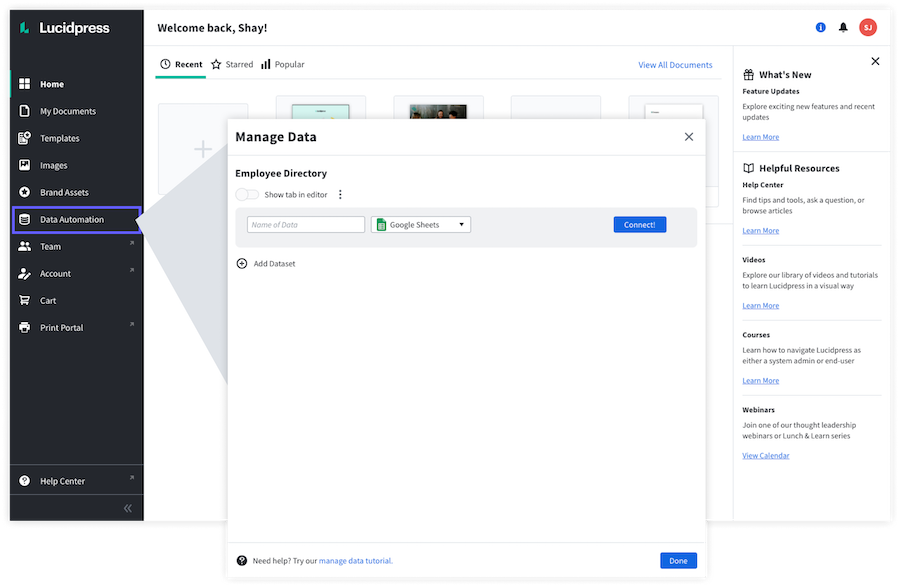Click the Print Portal printer icon

point(24,327)
